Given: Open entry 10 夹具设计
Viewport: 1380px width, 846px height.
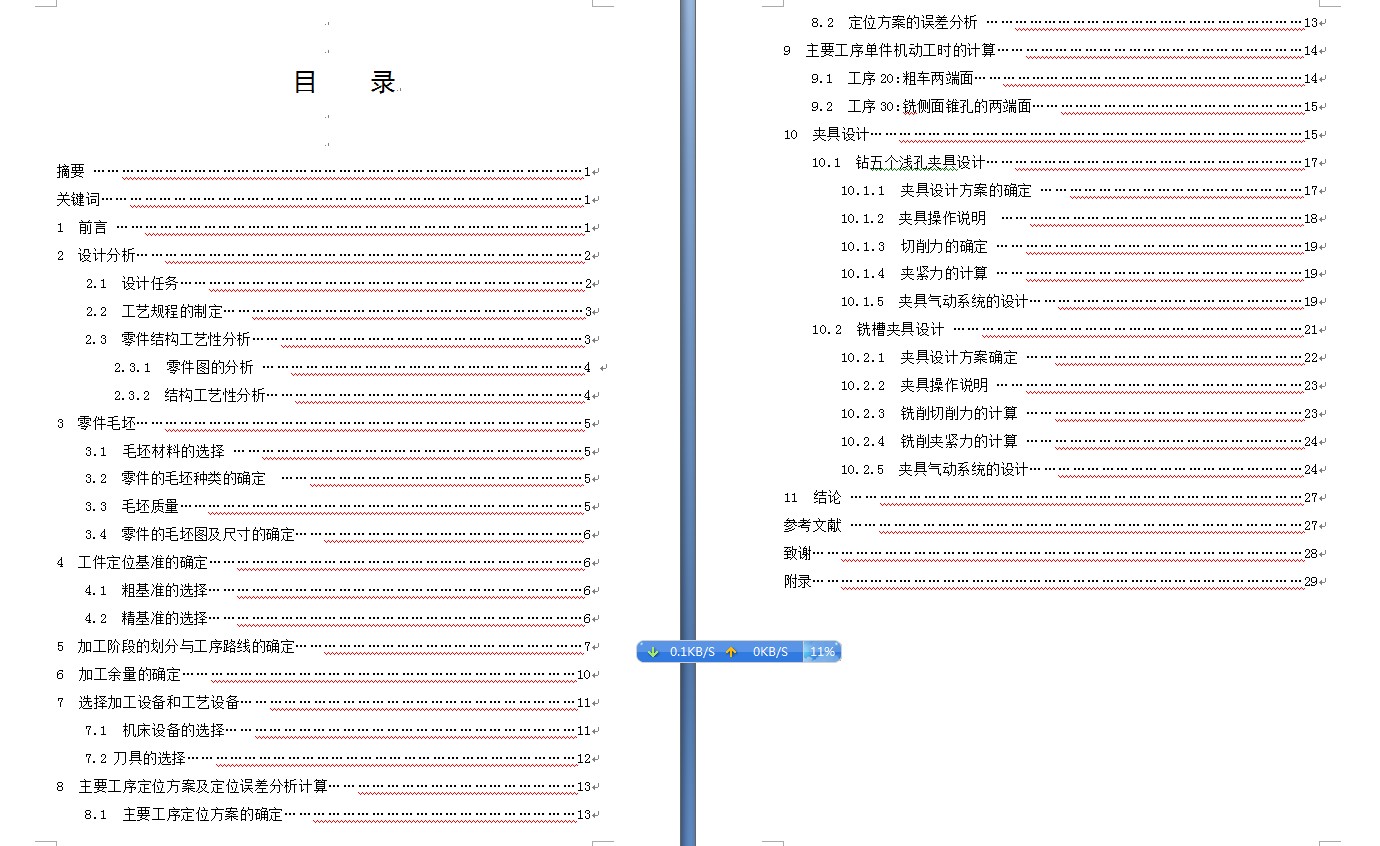Looking at the screenshot, I should [x=1051, y=134].
